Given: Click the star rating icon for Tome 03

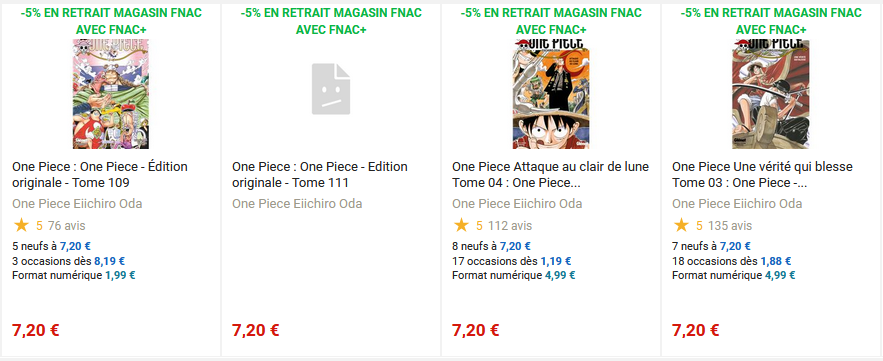Looking at the screenshot, I should click(681, 226).
